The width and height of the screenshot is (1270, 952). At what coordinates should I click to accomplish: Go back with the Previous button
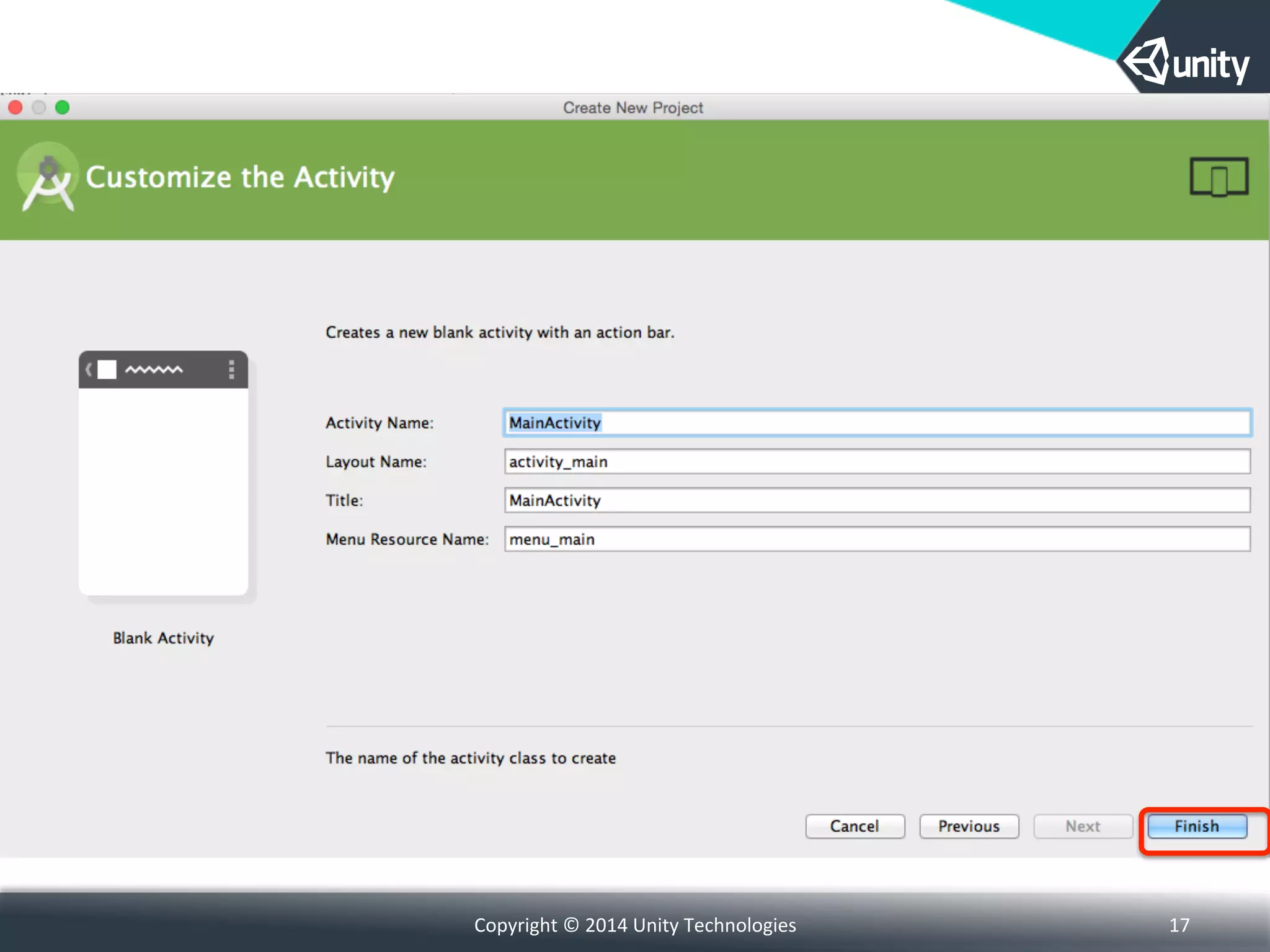(969, 826)
